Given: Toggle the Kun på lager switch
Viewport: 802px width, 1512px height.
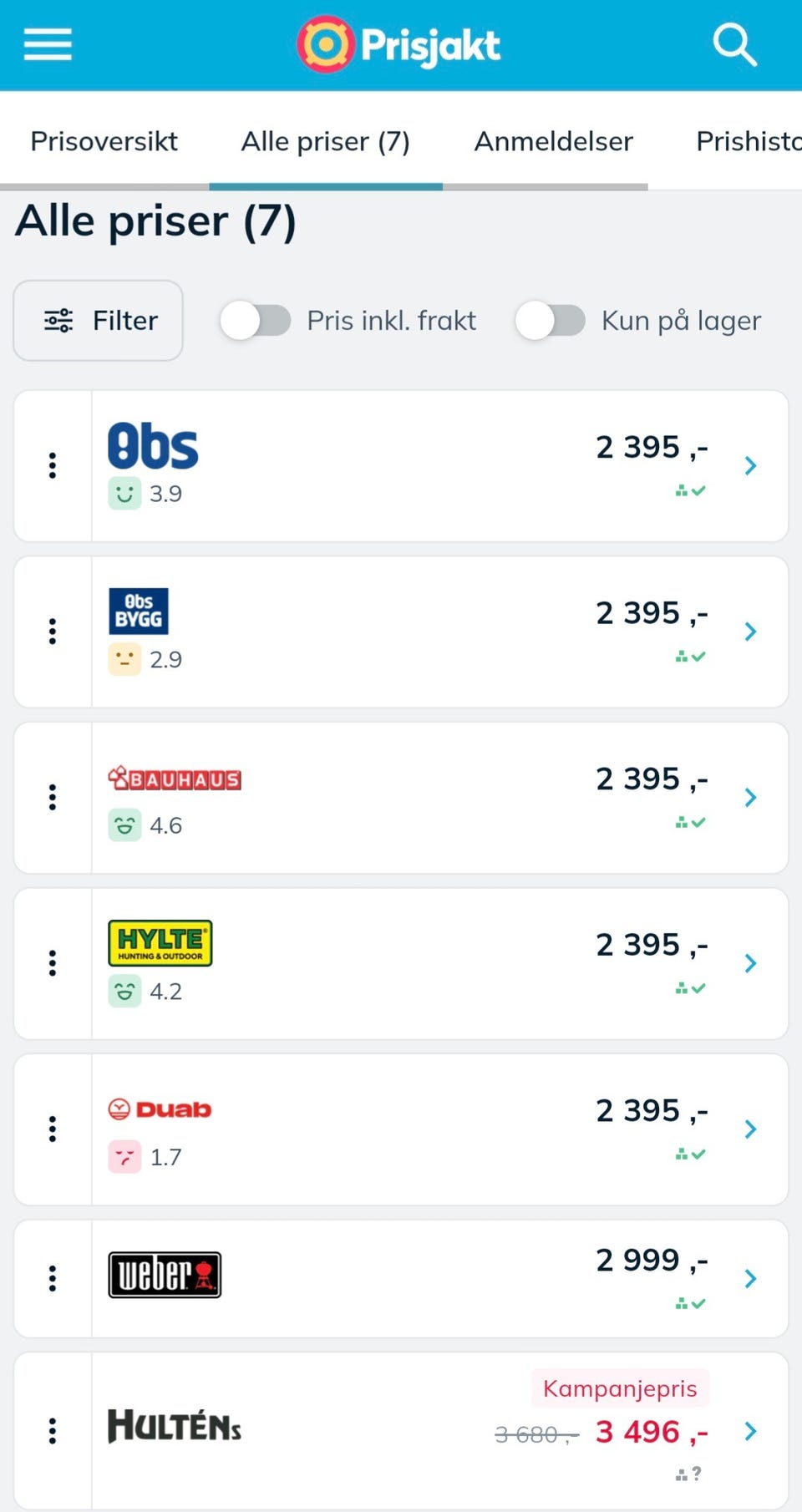Looking at the screenshot, I should pos(550,321).
